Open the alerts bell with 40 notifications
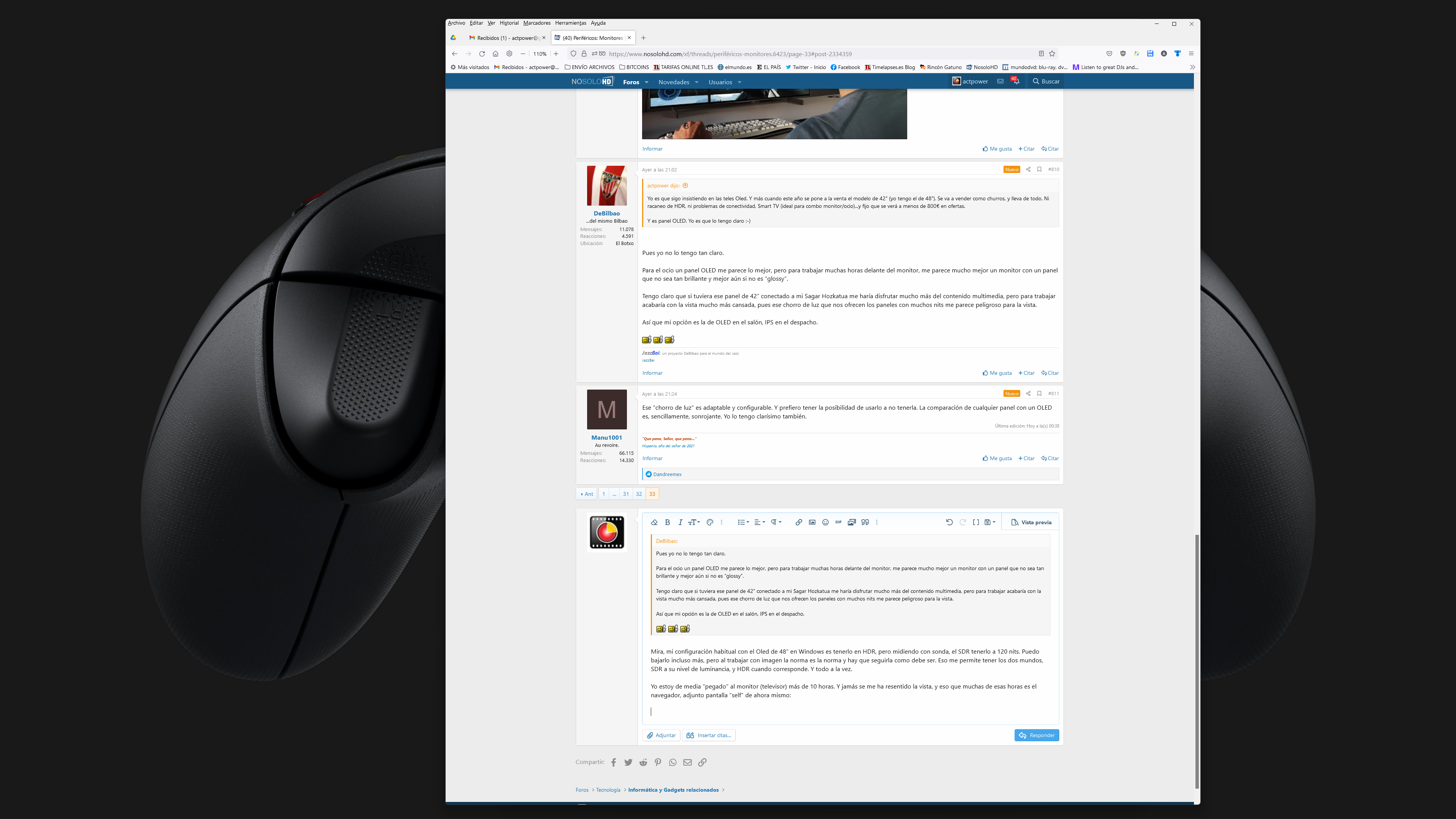Image resolution: width=1456 pixels, height=819 pixels. point(1015,81)
